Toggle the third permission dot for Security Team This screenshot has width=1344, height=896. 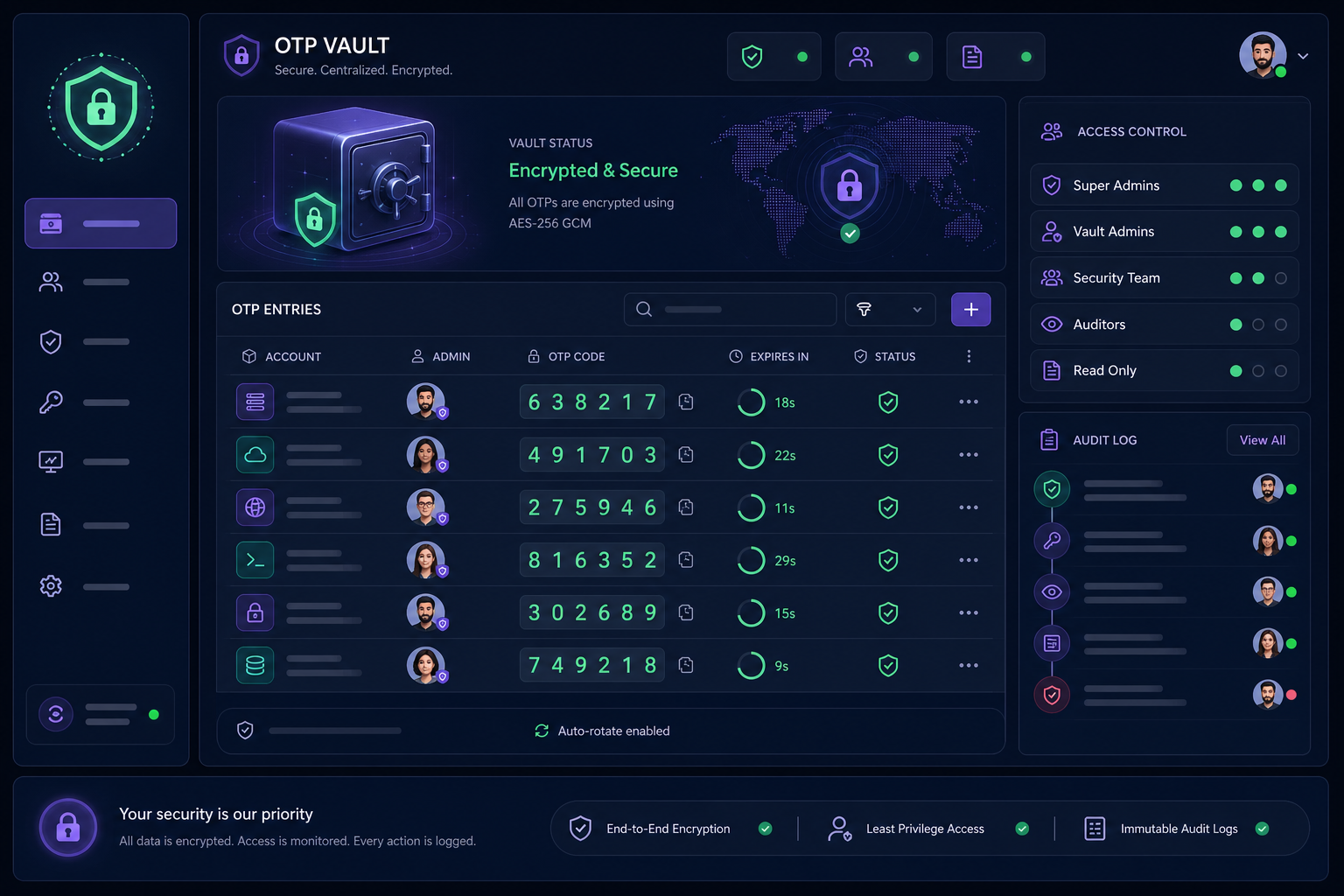1281,278
